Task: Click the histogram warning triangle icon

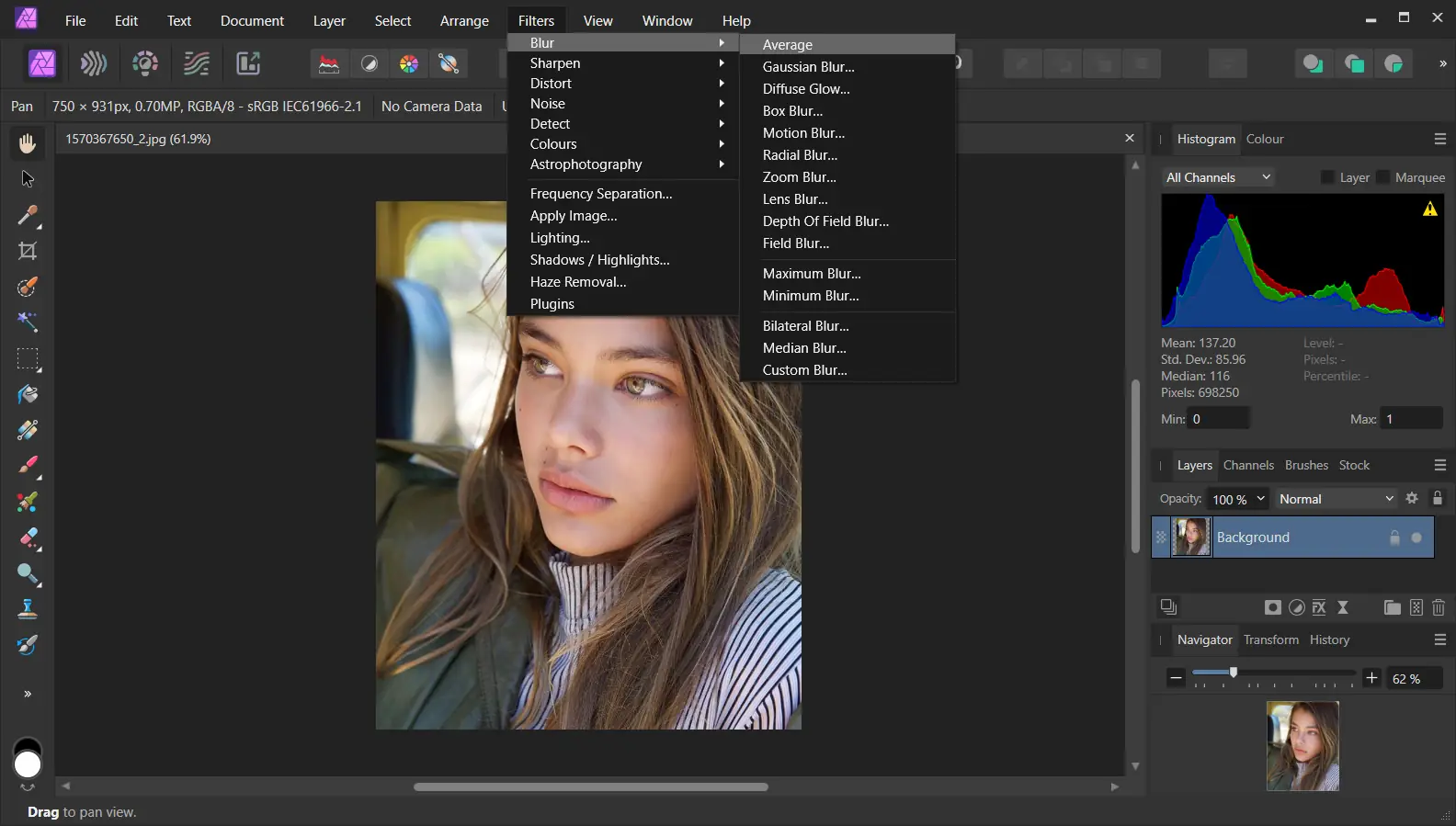Action: click(x=1429, y=209)
